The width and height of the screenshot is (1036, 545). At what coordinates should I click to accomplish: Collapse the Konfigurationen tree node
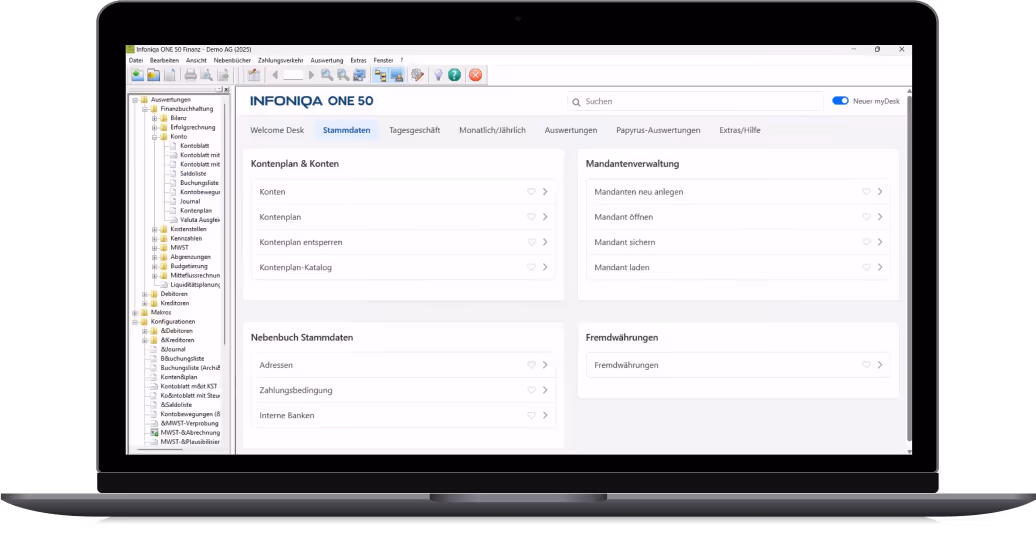click(135, 322)
